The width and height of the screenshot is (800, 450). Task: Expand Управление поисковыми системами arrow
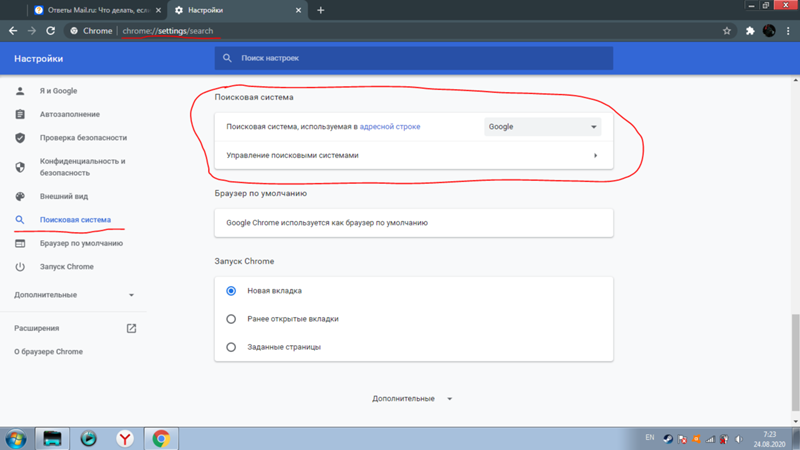coord(595,156)
